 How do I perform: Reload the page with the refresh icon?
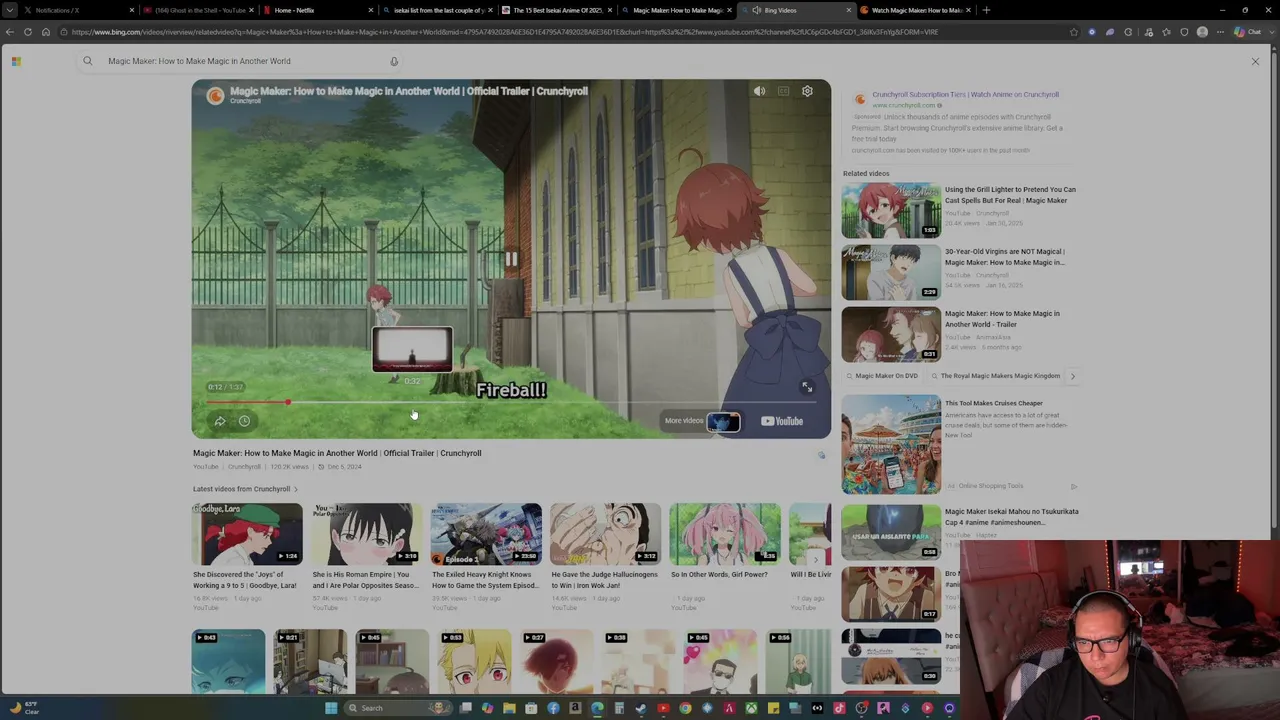(x=28, y=32)
